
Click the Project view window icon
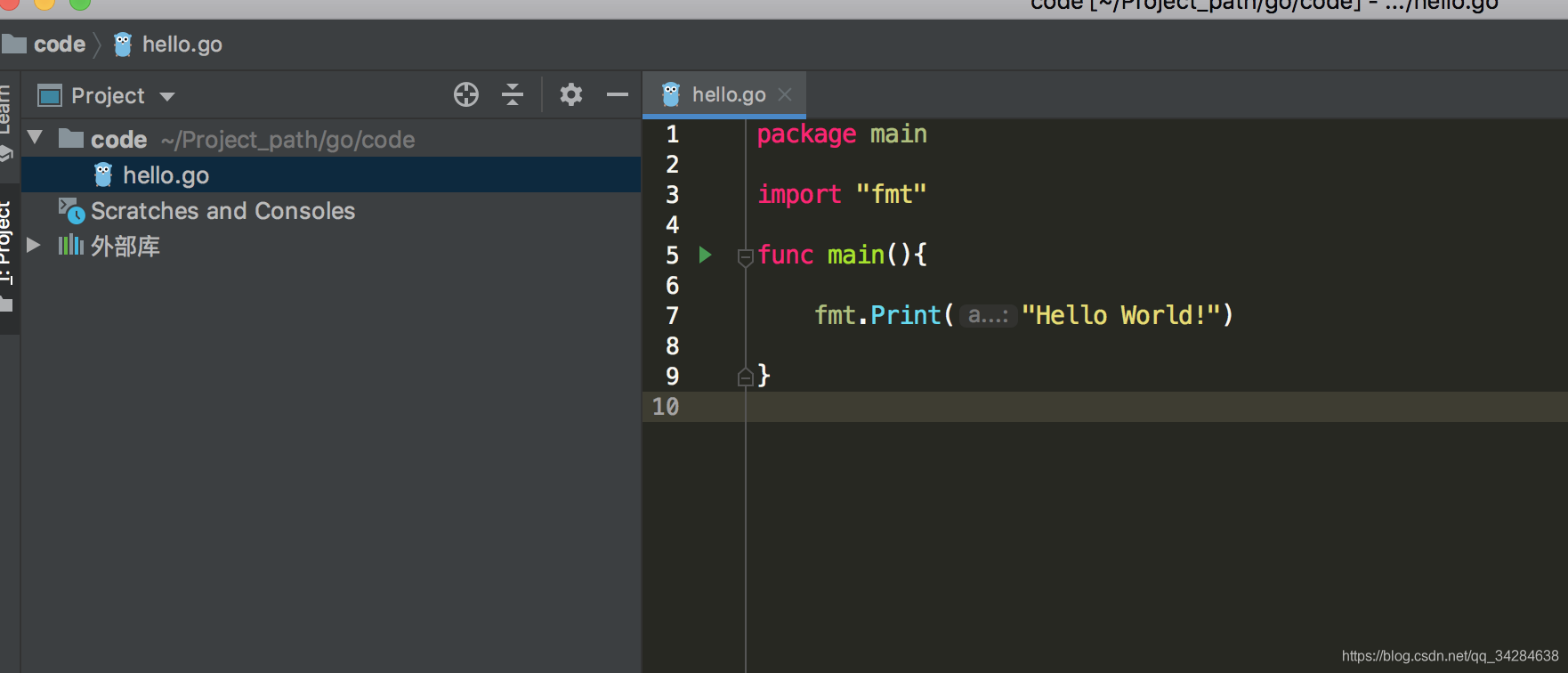pyautogui.click(x=50, y=95)
